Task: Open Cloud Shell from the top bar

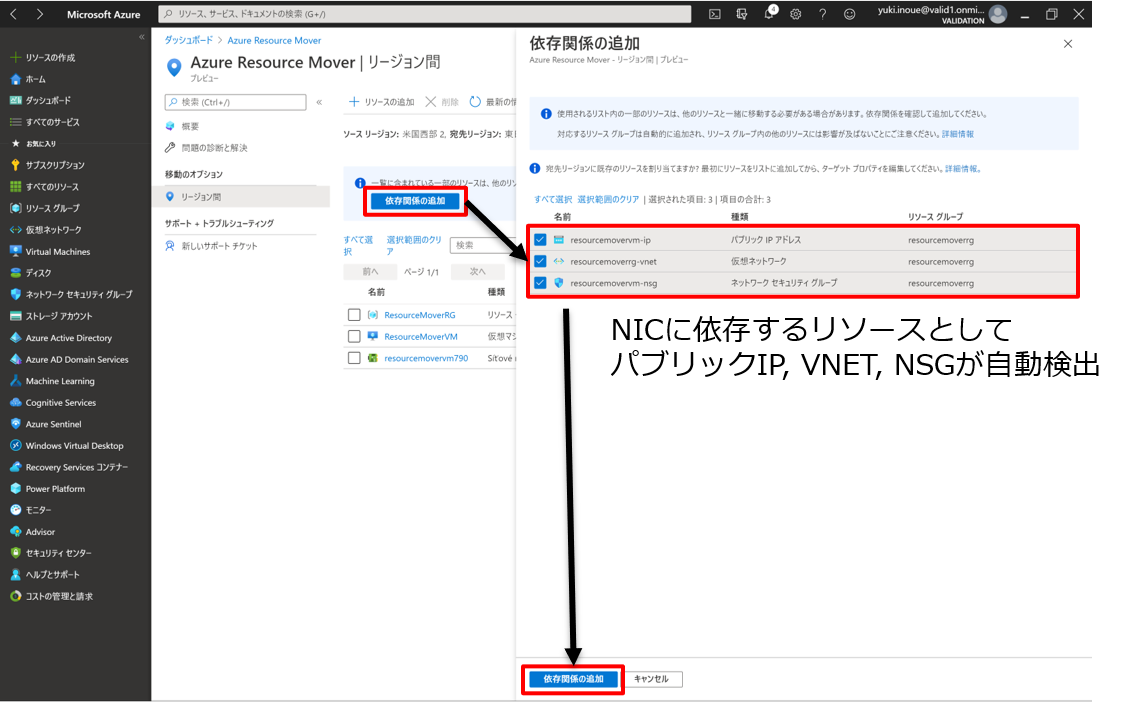Action: (x=714, y=14)
